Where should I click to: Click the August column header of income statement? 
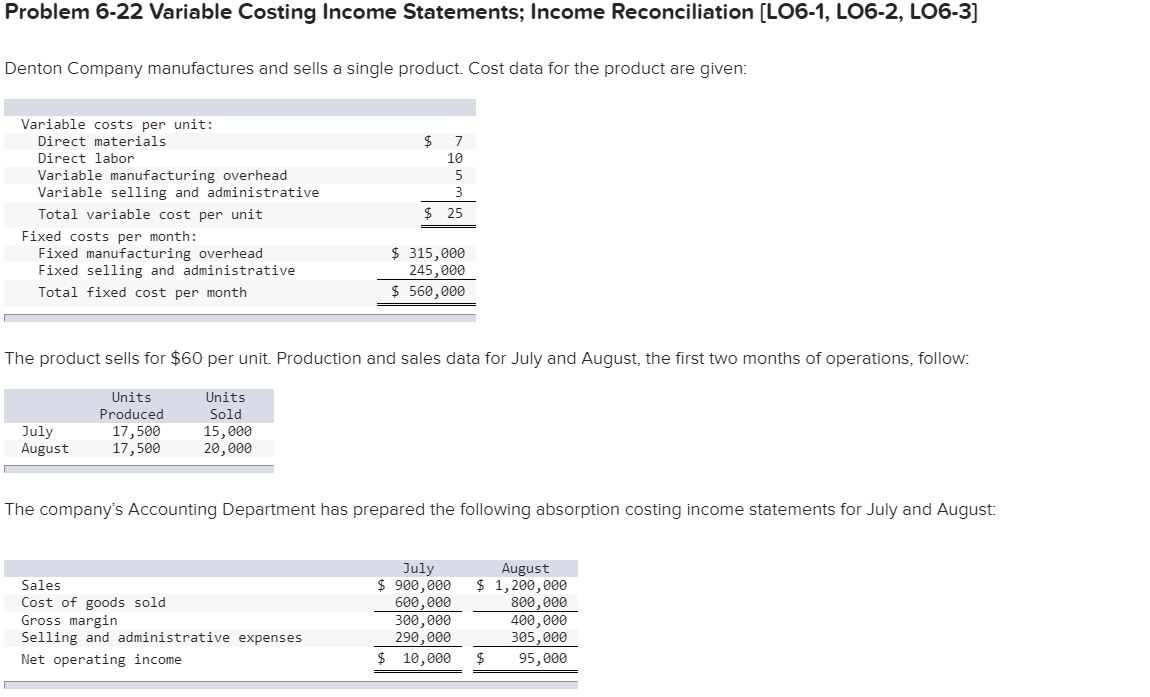(x=524, y=568)
